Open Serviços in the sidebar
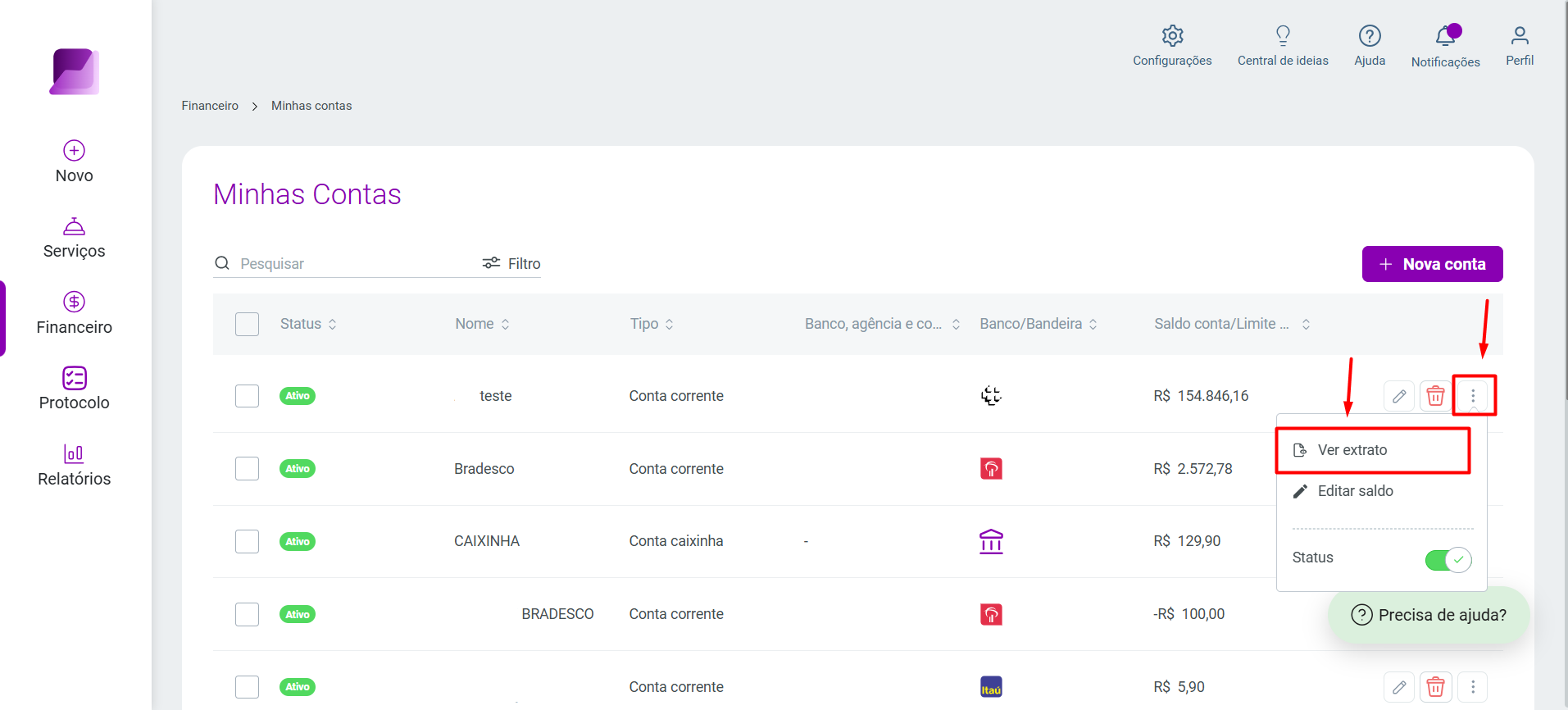 (75, 239)
